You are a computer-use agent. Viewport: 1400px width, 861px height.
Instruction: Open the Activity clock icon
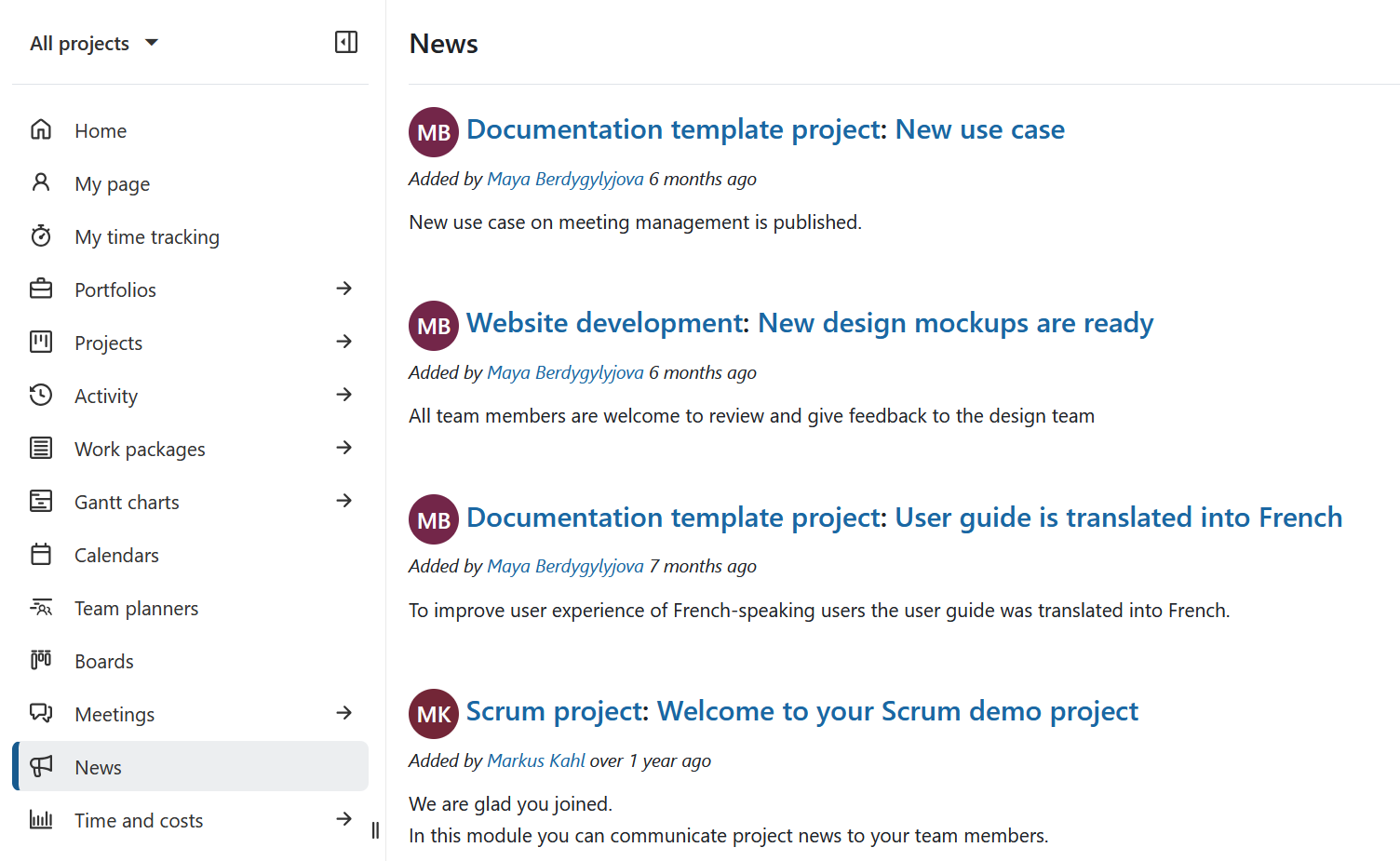(41, 395)
